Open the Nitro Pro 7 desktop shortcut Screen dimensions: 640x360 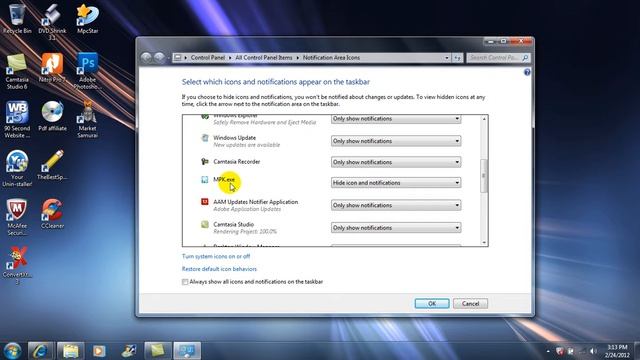pyautogui.click(x=52, y=67)
